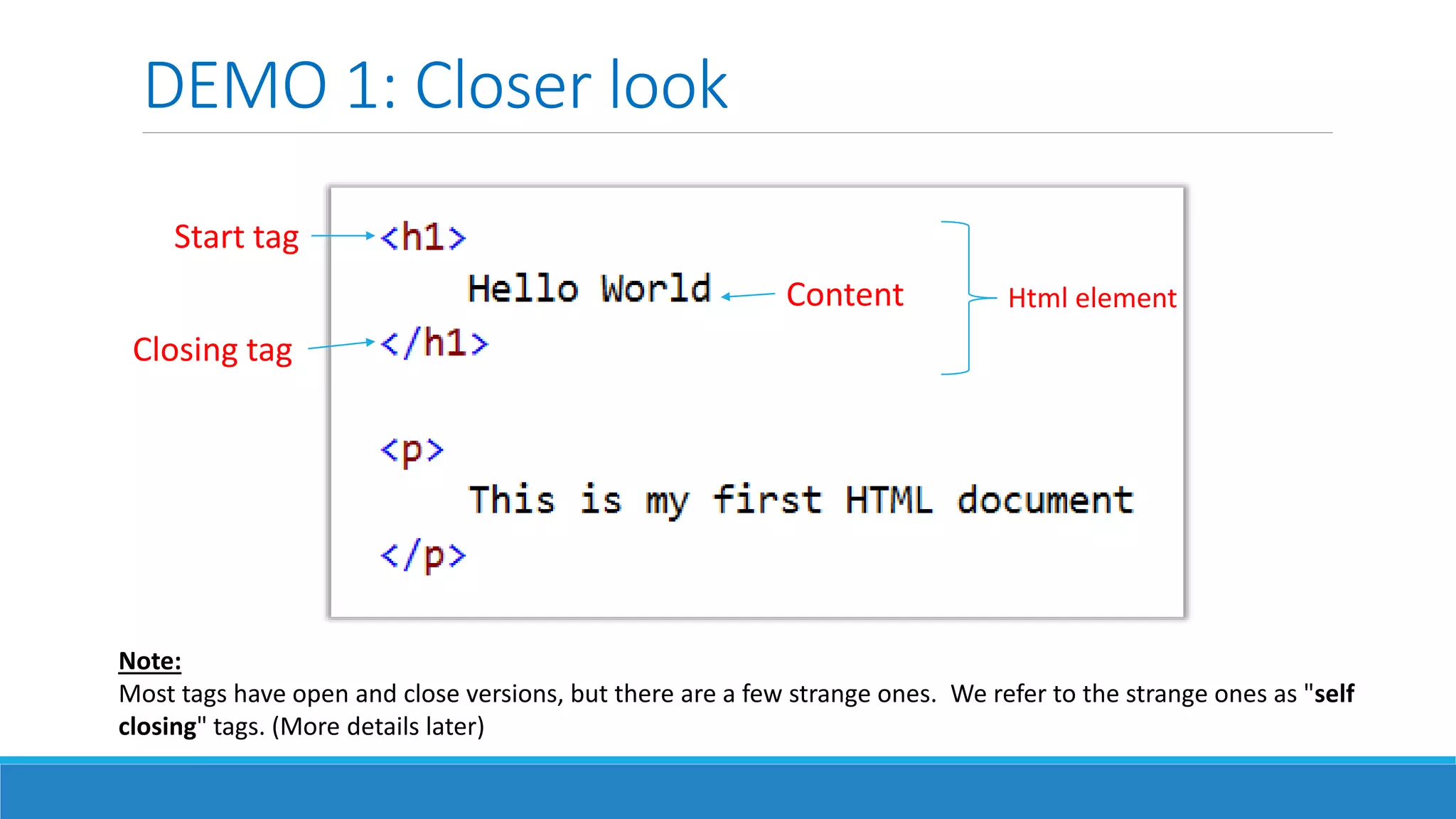Click the opening <p> tag in code

(x=412, y=450)
